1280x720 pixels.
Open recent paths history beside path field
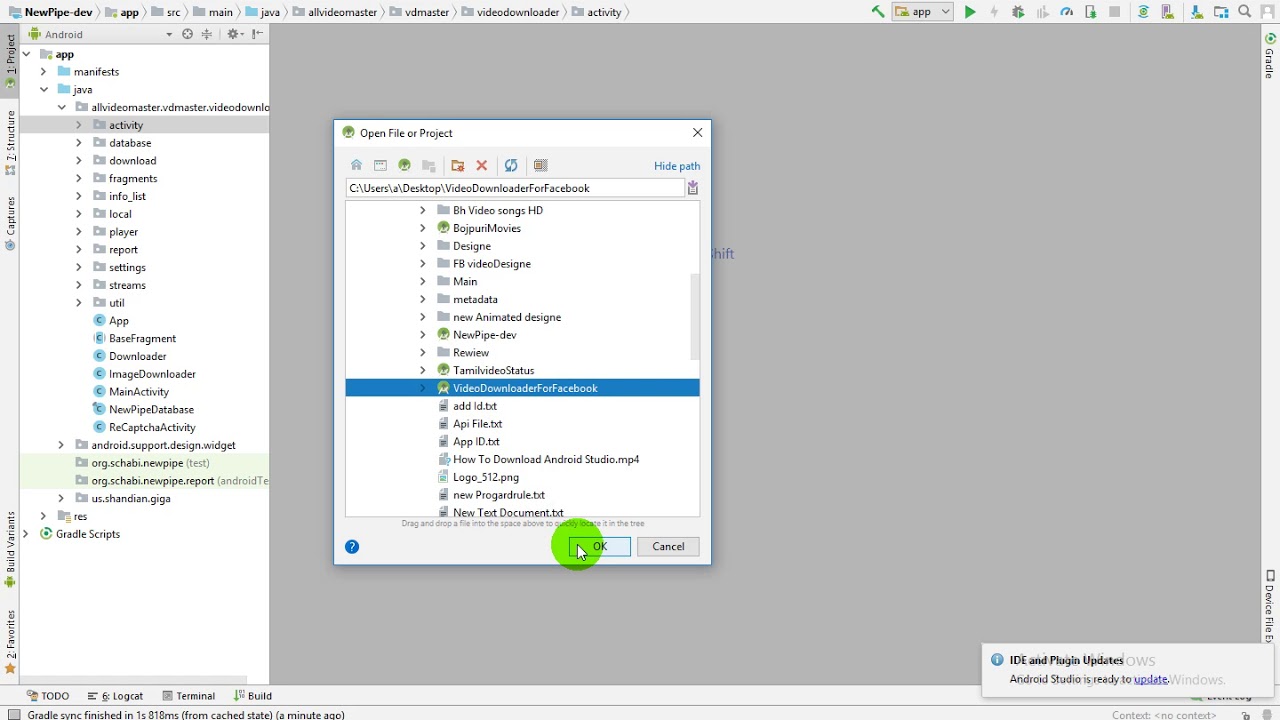click(x=693, y=188)
